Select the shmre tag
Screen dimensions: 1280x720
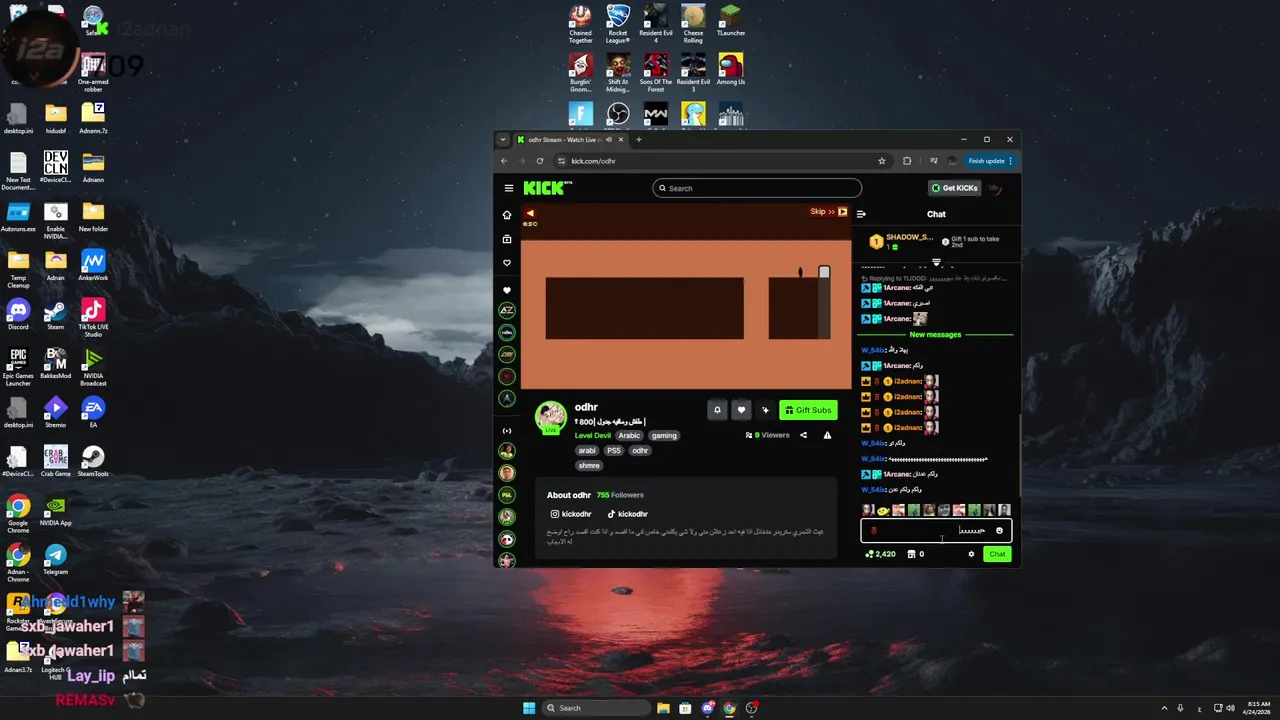(589, 466)
